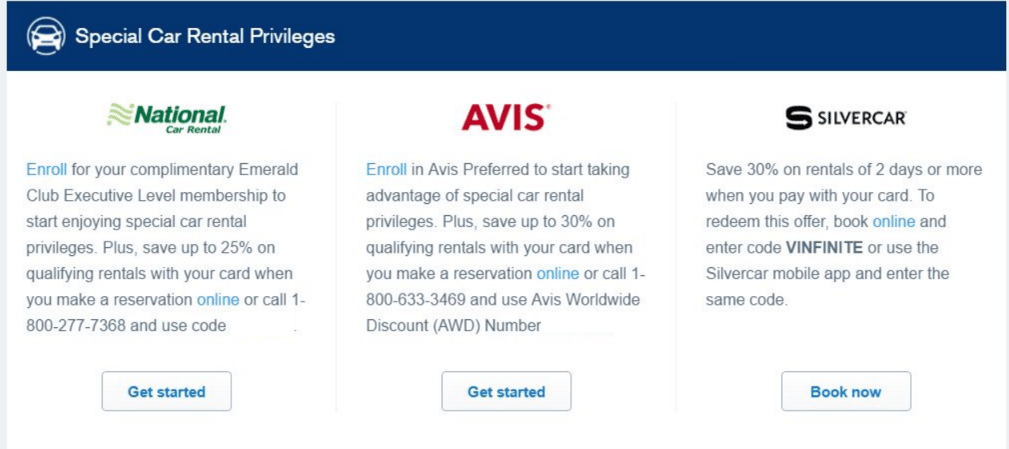
Task: Click the 800-277-7368 National phone number
Action: point(77,325)
